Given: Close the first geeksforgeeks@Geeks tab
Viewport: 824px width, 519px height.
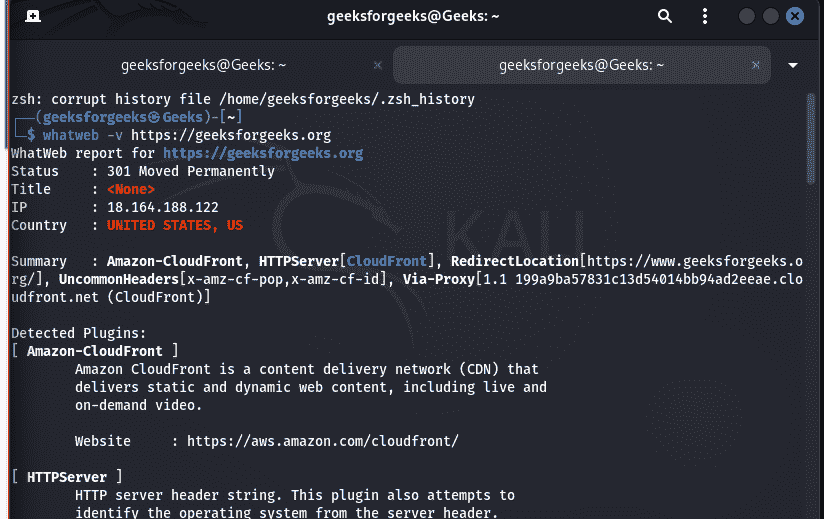Looking at the screenshot, I should tap(377, 65).
